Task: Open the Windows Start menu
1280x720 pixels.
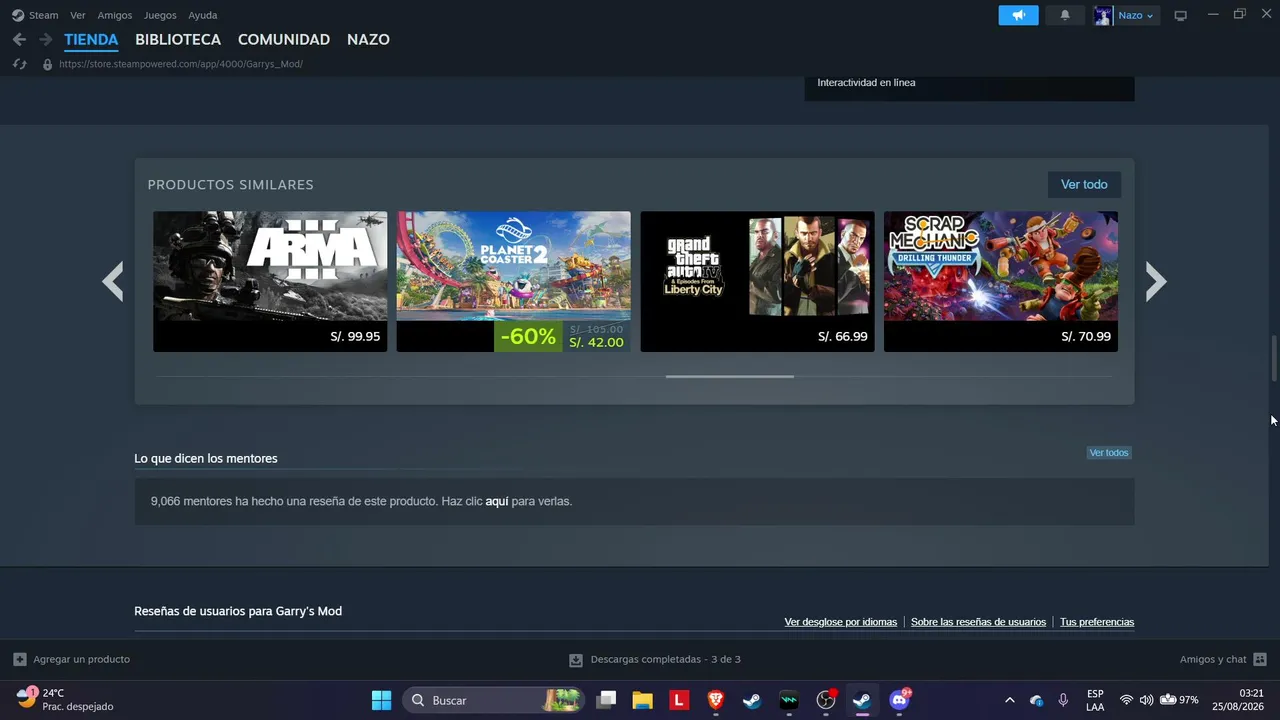Action: coord(382,700)
